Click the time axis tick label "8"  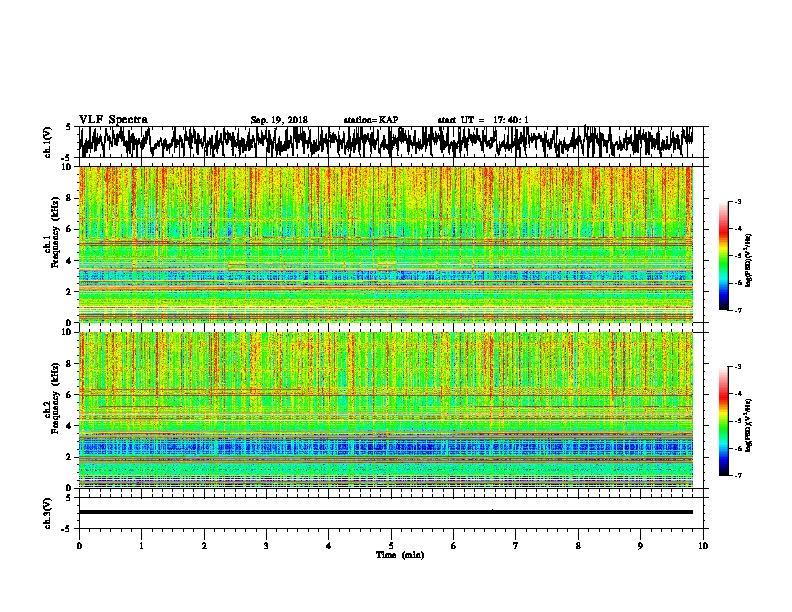[x=578, y=546]
